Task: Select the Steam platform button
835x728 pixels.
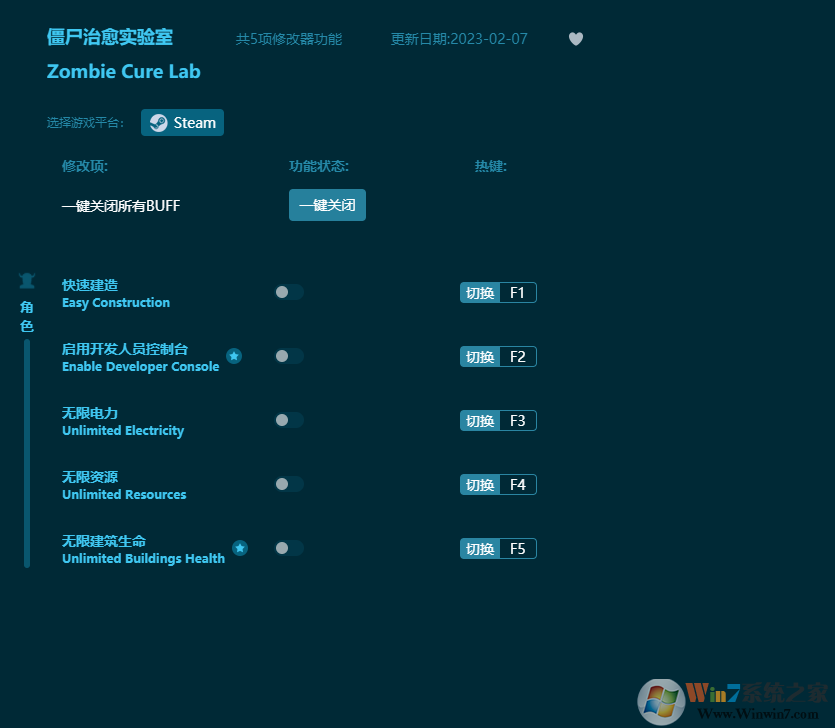Action: click(182, 122)
